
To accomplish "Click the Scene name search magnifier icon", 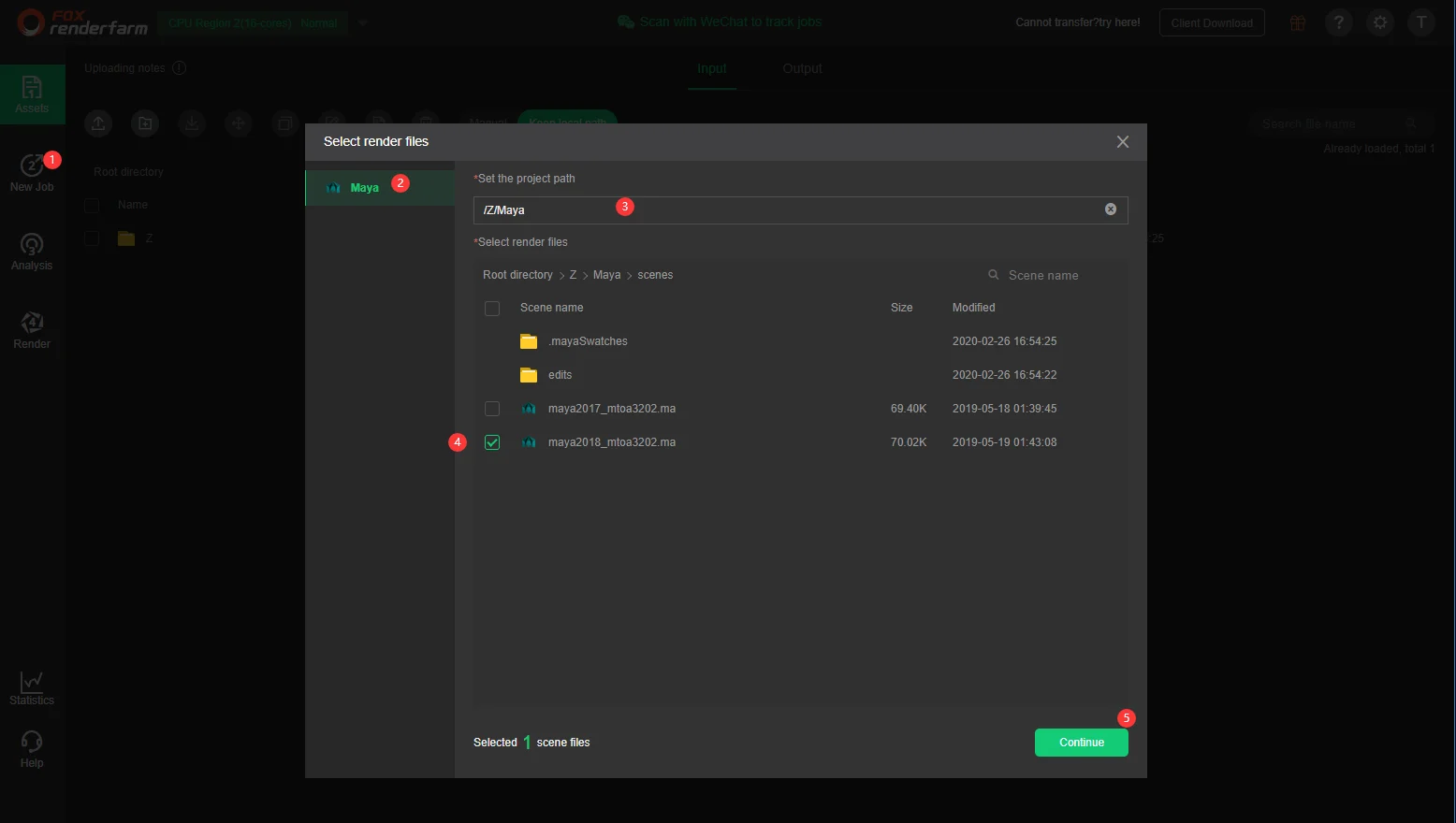I will pyautogui.click(x=994, y=275).
